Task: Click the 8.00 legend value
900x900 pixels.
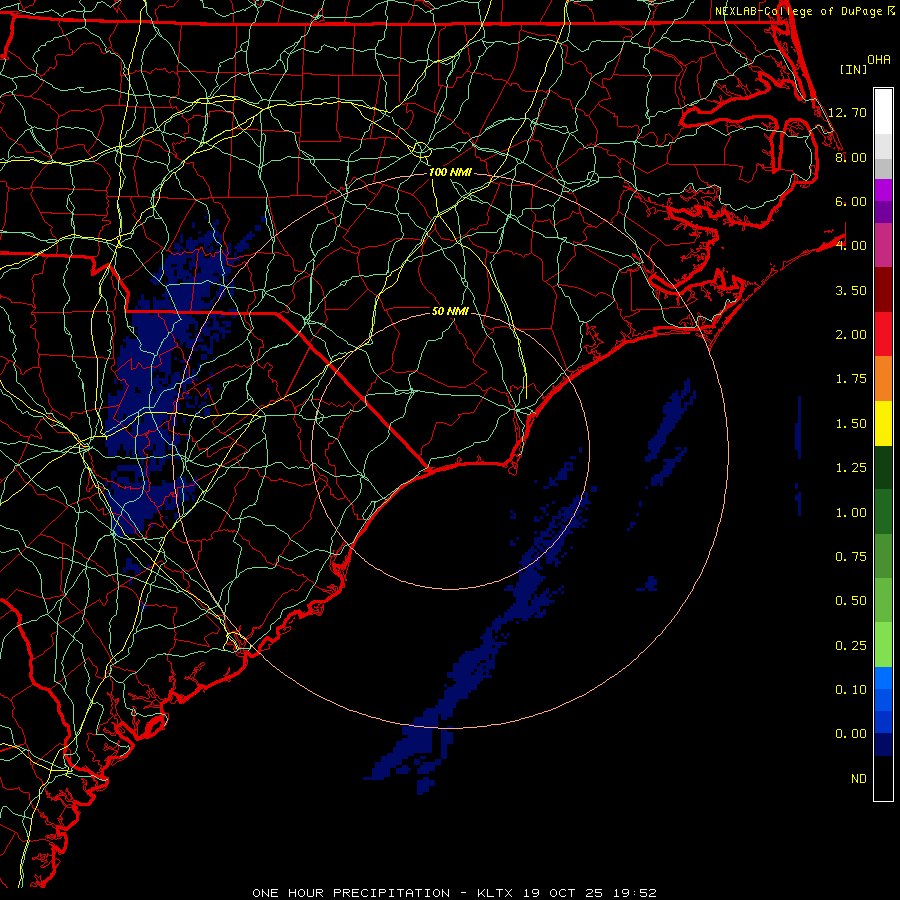Action: click(x=851, y=157)
